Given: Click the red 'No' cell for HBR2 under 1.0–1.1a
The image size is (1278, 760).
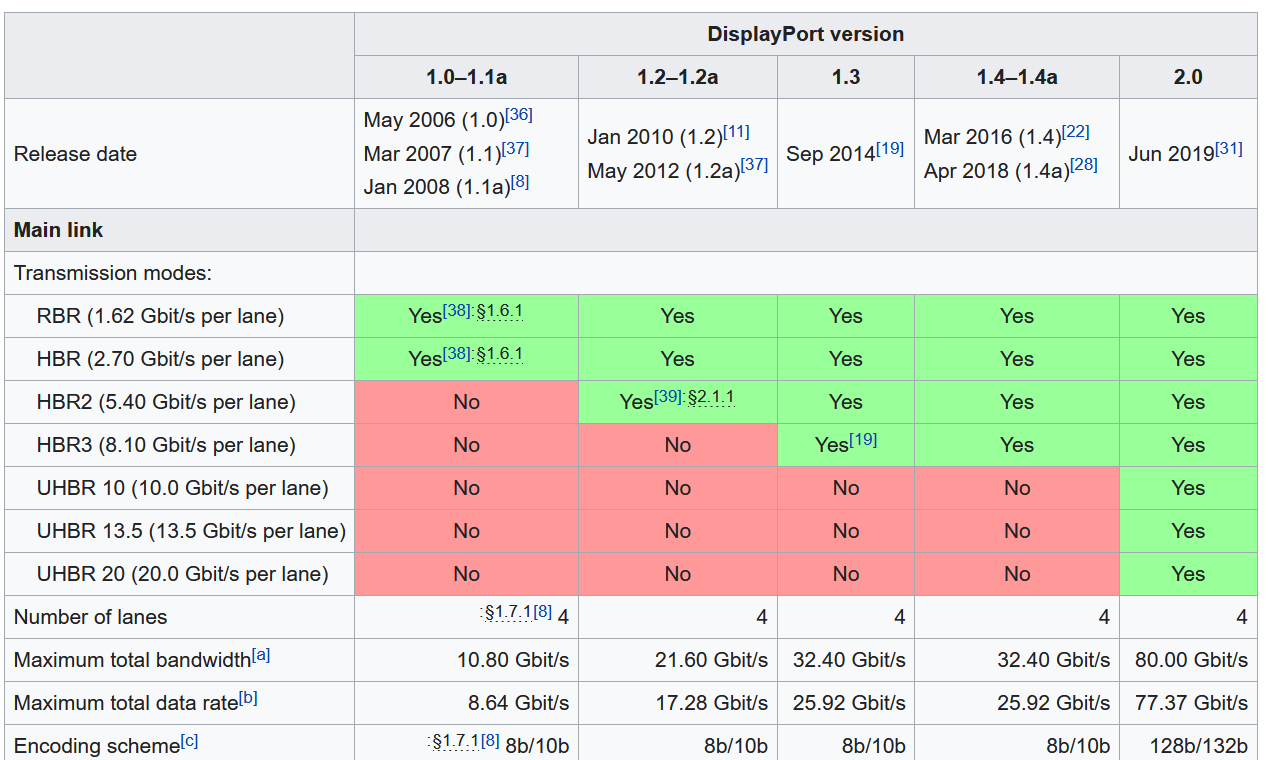Looking at the screenshot, I should pos(466,402).
